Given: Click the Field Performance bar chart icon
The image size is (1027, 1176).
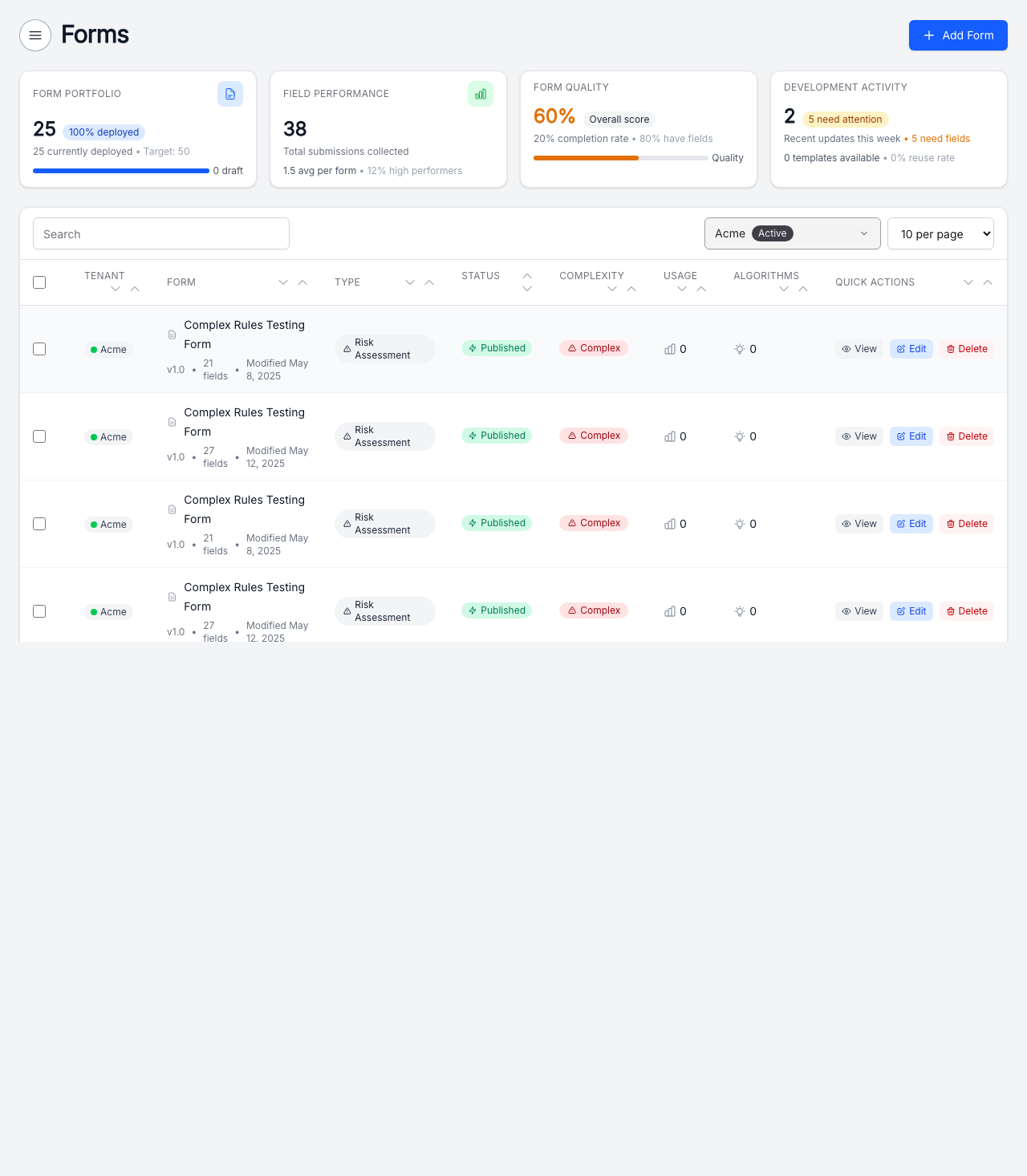Looking at the screenshot, I should (x=481, y=94).
